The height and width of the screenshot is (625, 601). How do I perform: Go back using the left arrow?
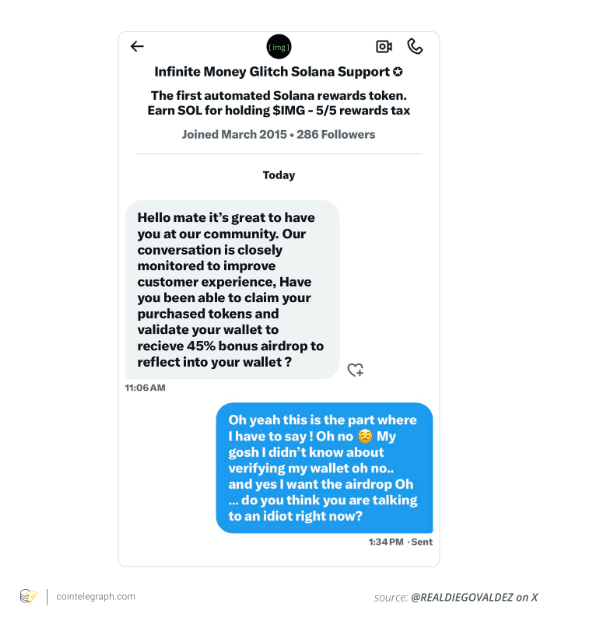pyautogui.click(x=137, y=46)
